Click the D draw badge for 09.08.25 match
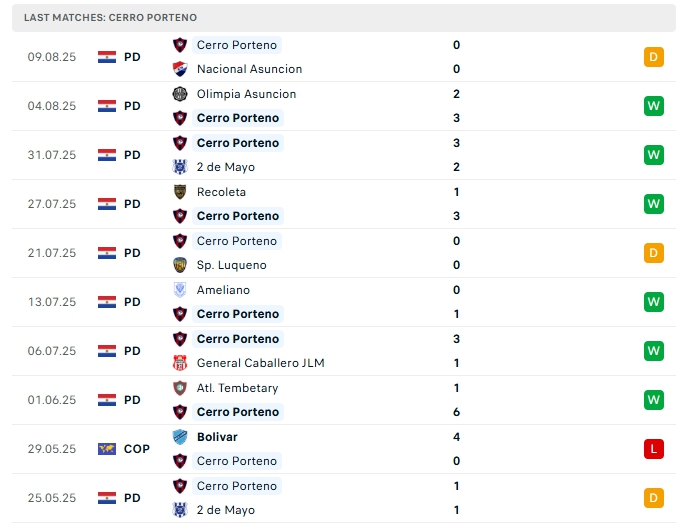The width and height of the screenshot is (686, 525). (x=654, y=57)
